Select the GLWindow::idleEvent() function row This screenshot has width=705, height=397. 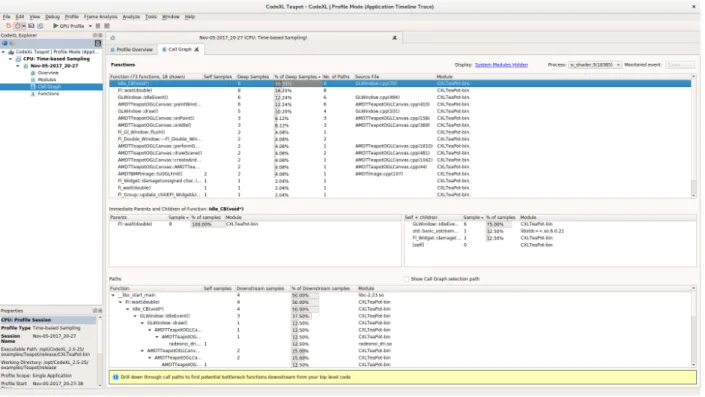(400, 97)
